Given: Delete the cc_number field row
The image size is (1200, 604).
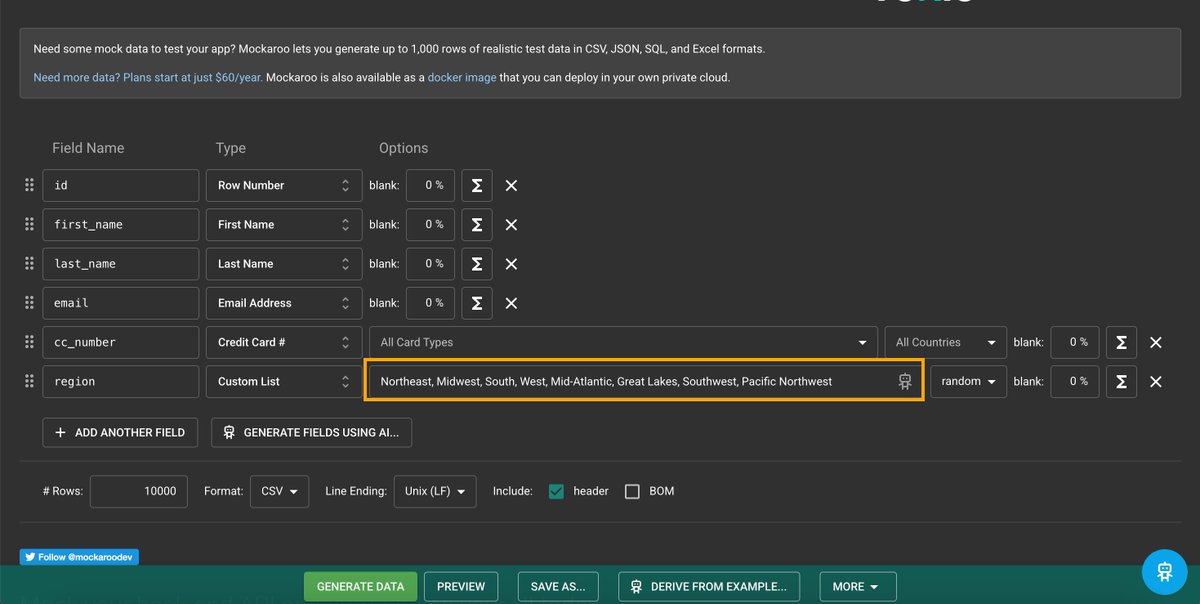Looking at the screenshot, I should coord(1155,342).
